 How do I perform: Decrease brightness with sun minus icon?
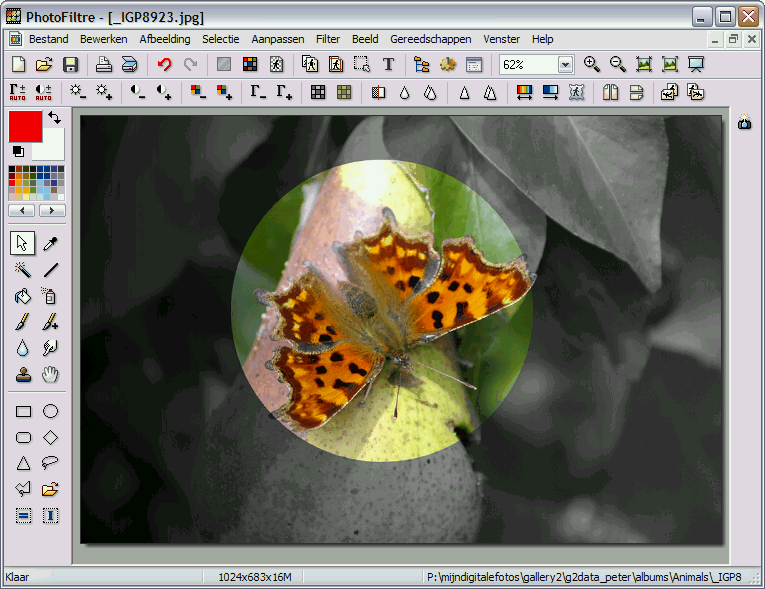tap(78, 92)
